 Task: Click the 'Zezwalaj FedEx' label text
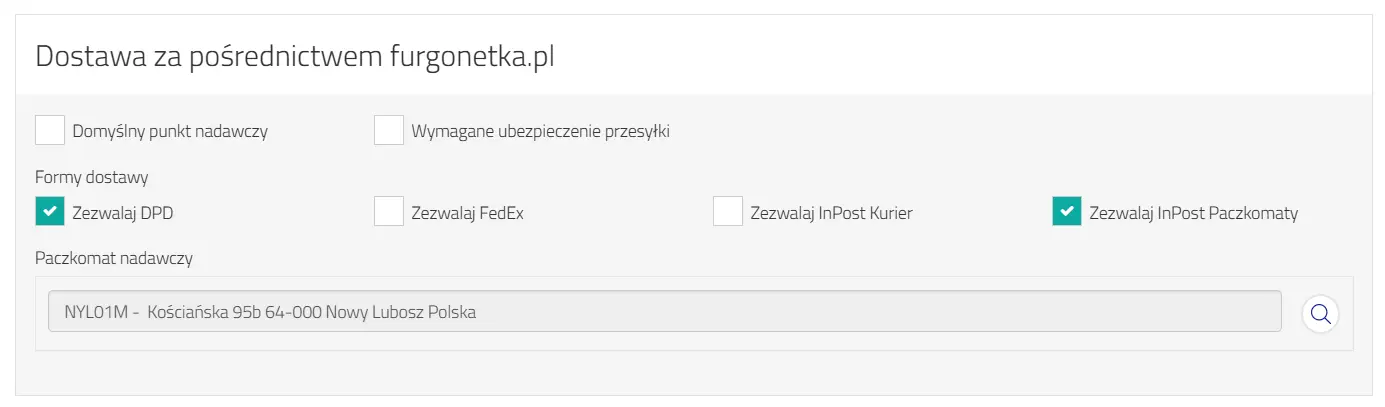point(468,213)
